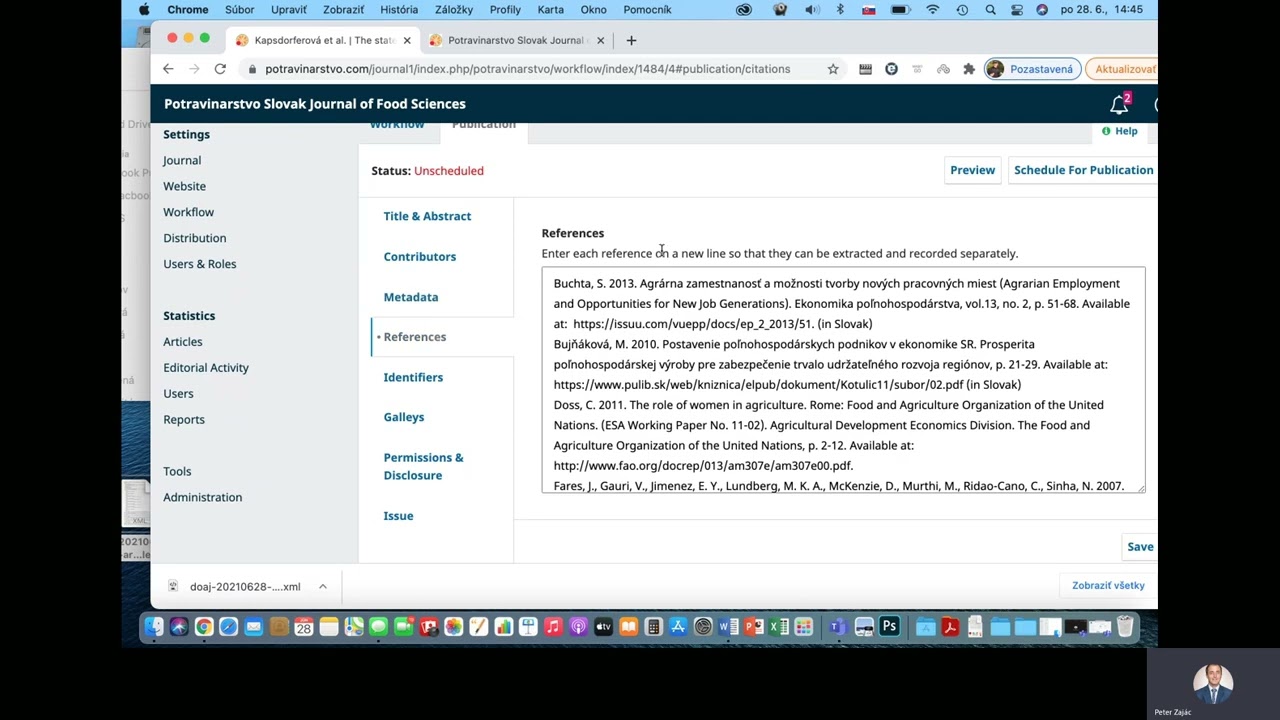Screen dimensions: 1280x720
Task: Open the Metadata section
Action: pyautogui.click(x=411, y=297)
